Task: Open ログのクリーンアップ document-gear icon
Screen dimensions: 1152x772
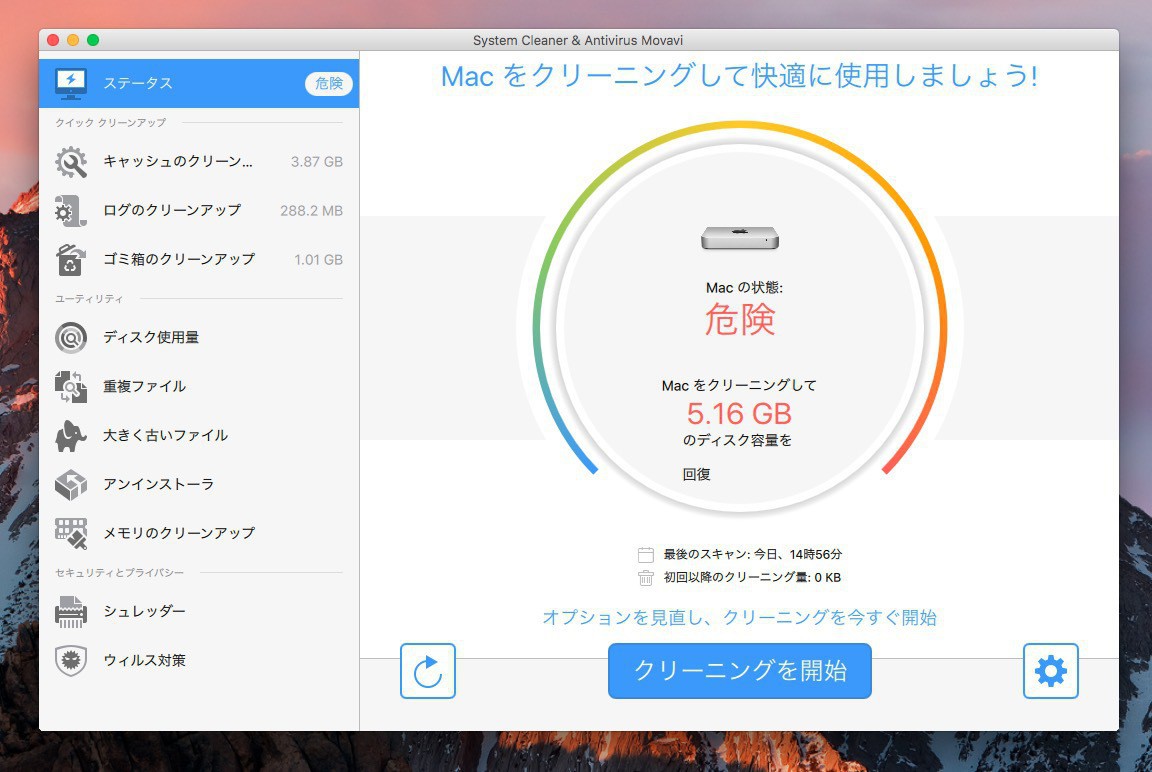Action: (71, 211)
